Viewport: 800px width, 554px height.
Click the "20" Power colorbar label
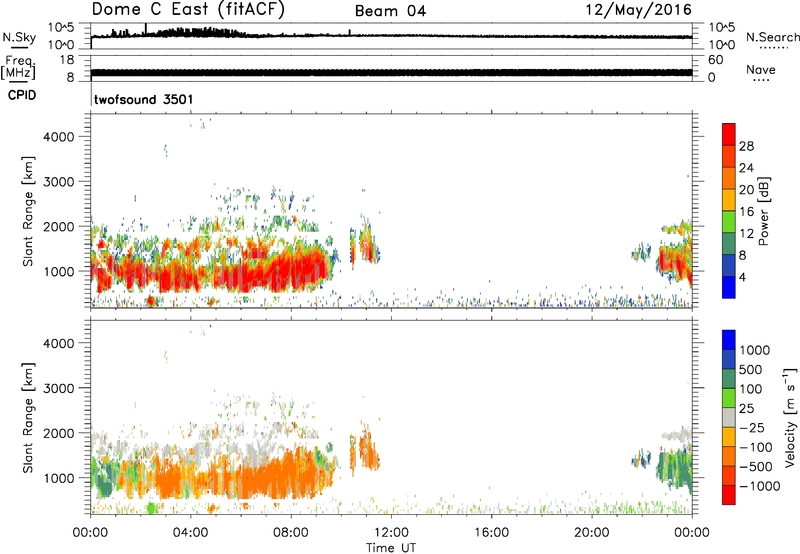point(746,190)
